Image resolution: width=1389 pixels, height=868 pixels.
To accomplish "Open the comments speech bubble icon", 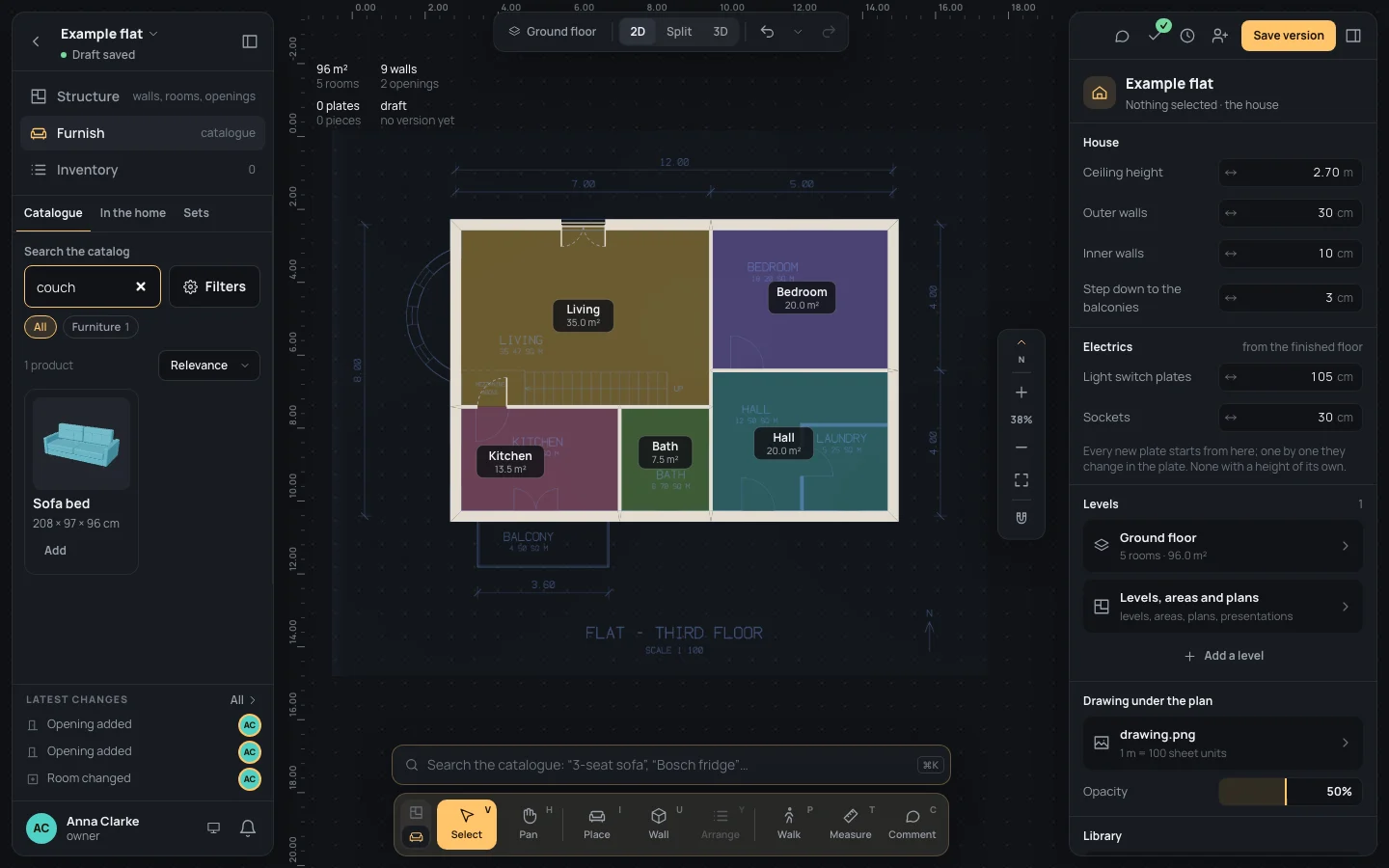I will 1122,36.
